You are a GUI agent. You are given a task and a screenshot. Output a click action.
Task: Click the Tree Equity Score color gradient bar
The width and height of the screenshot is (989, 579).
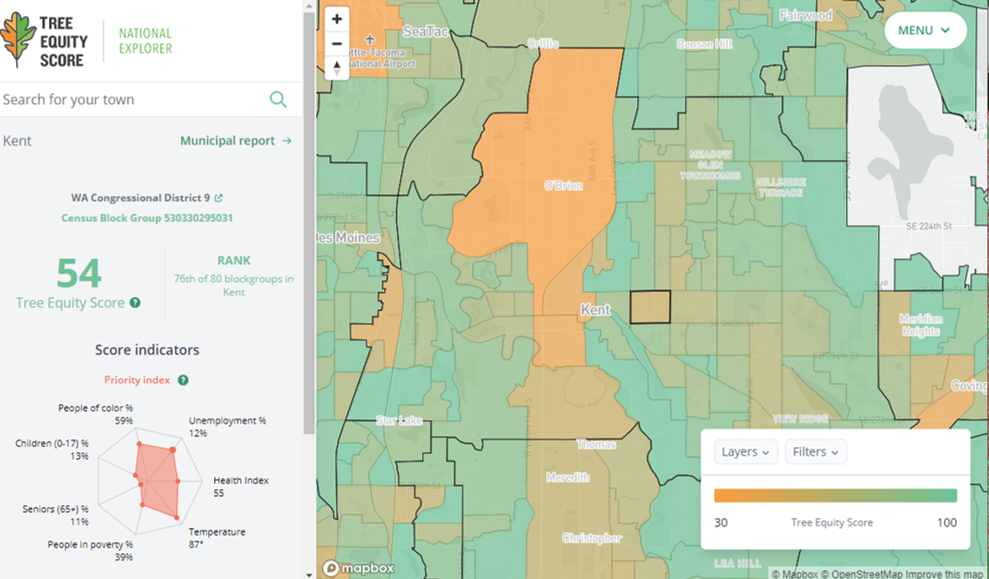pyautogui.click(x=835, y=496)
